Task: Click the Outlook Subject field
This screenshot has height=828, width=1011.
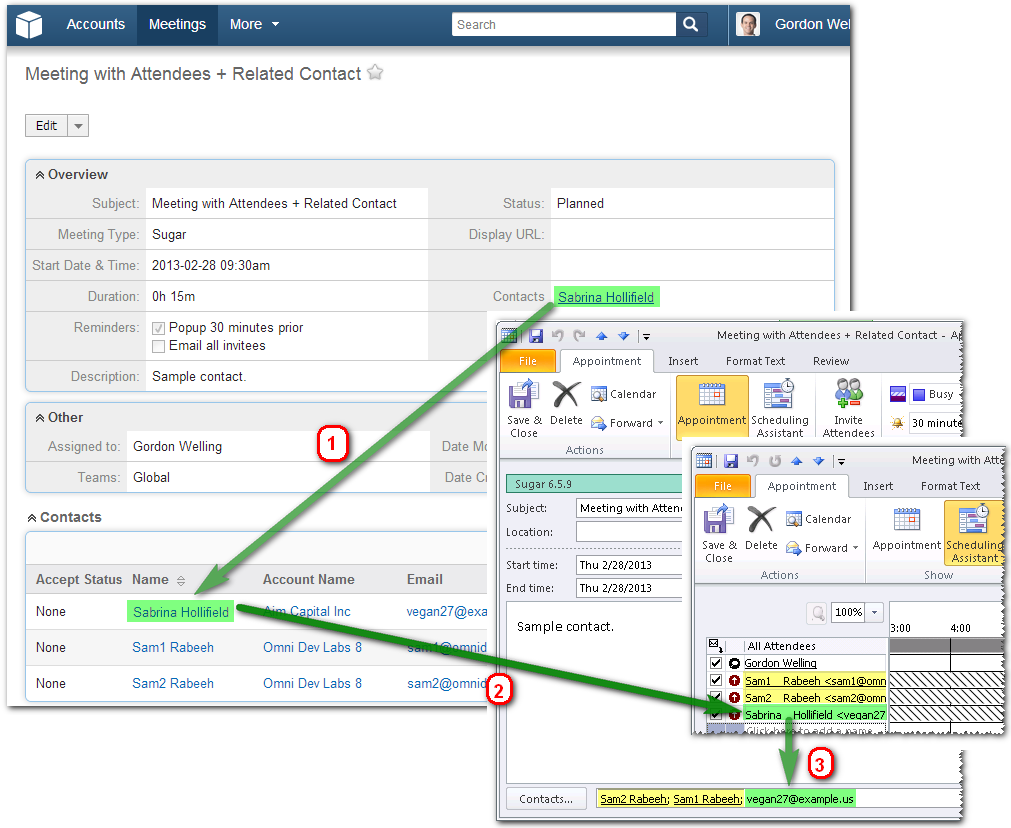Action: (x=629, y=508)
